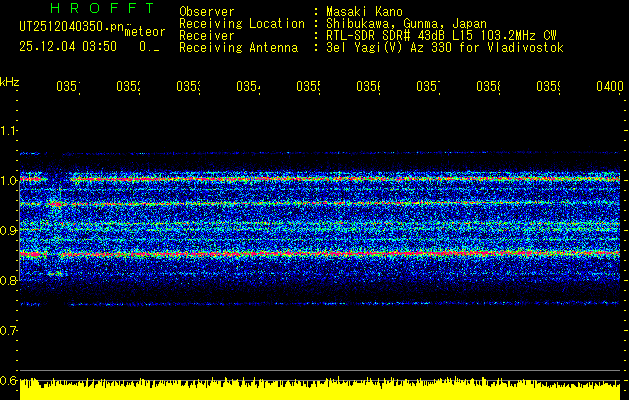
Task: Click the 0355 time axis marker
Action: pyautogui.click(x=308, y=86)
